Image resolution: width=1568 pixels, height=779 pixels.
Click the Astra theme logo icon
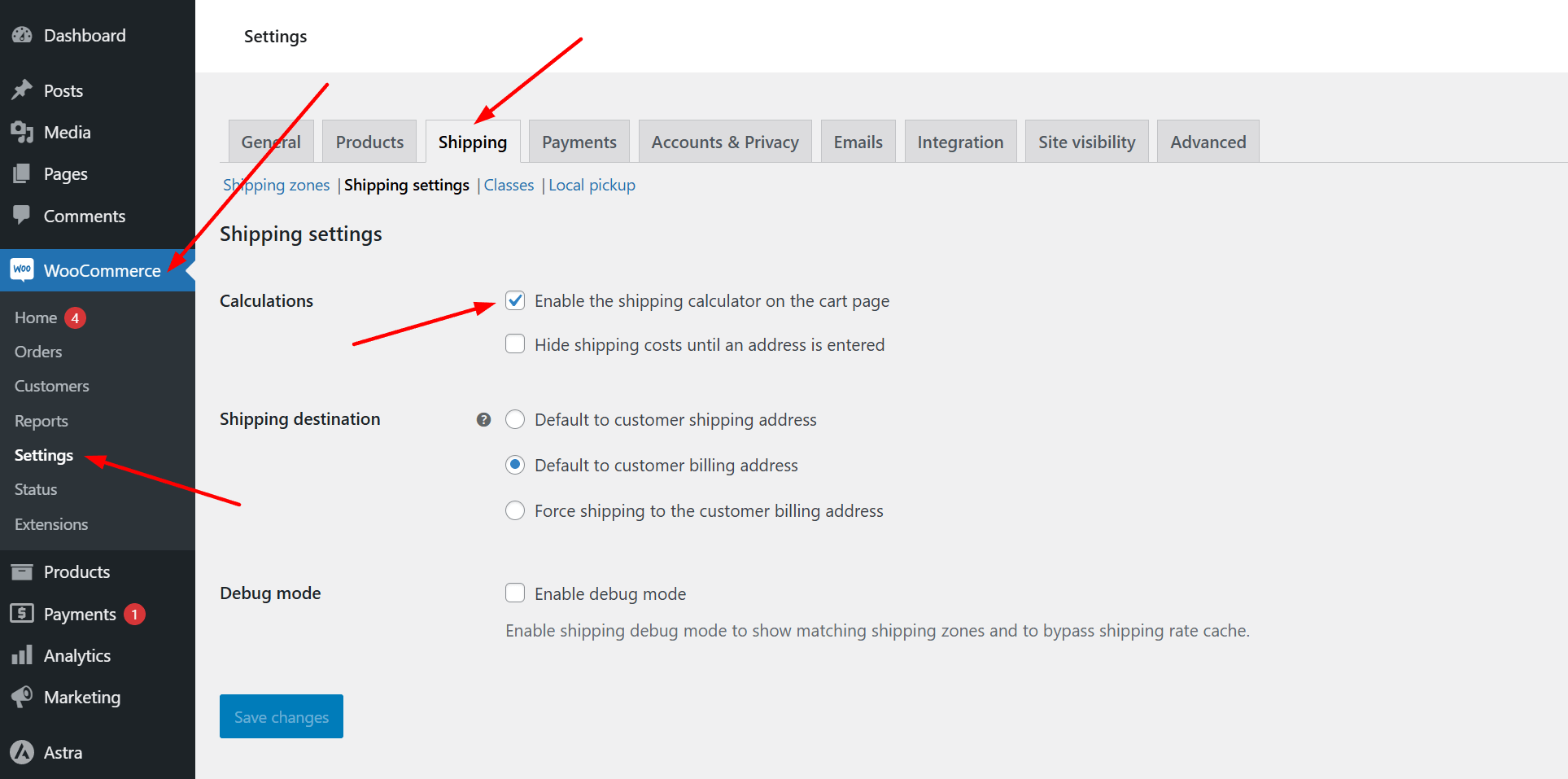pyautogui.click(x=22, y=752)
